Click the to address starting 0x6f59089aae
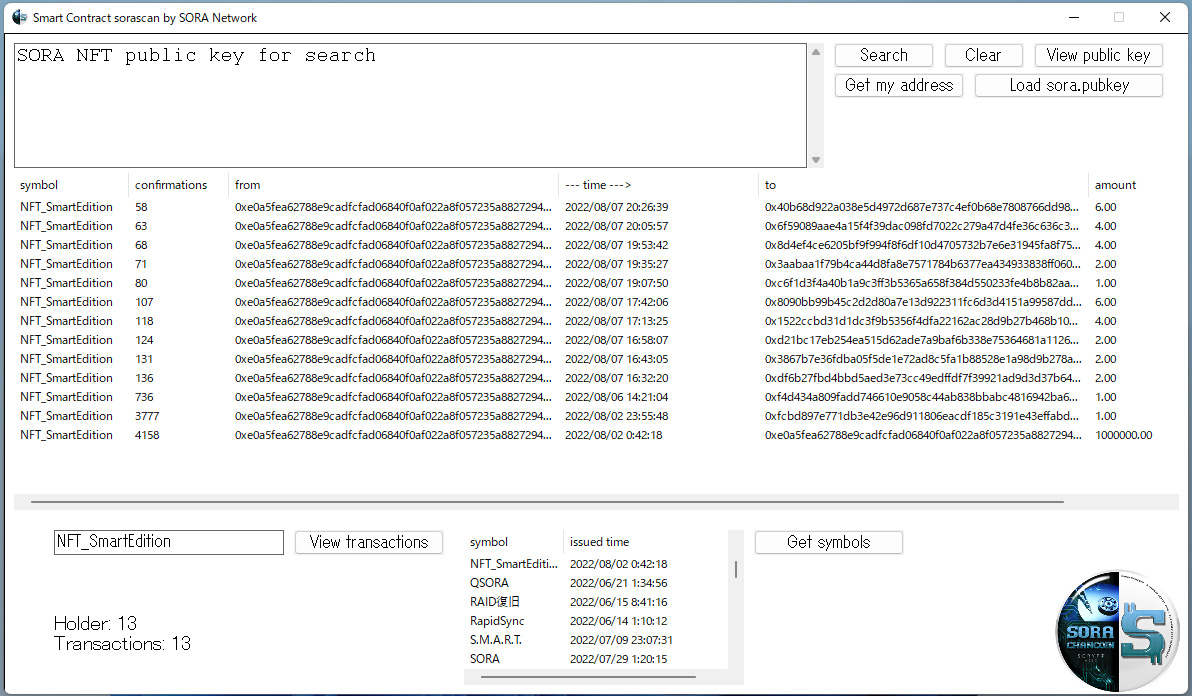Viewport: 1192px width, 696px height. [x=922, y=226]
